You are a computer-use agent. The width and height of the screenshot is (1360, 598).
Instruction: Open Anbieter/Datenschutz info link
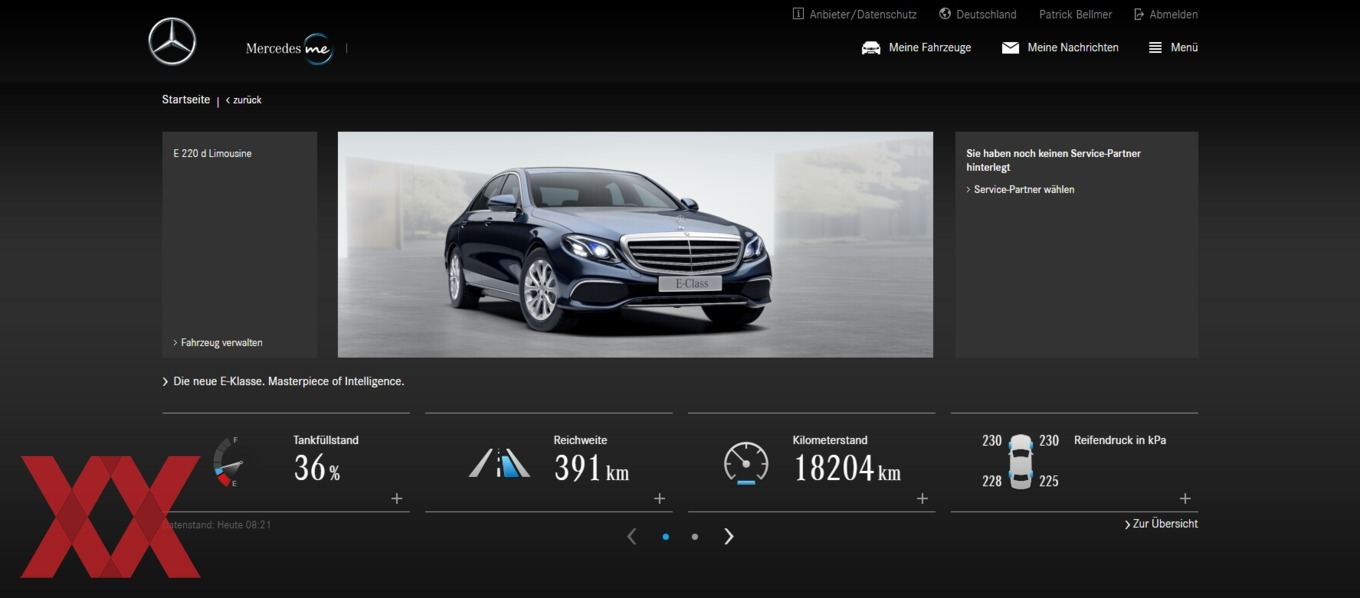point(863,15)
